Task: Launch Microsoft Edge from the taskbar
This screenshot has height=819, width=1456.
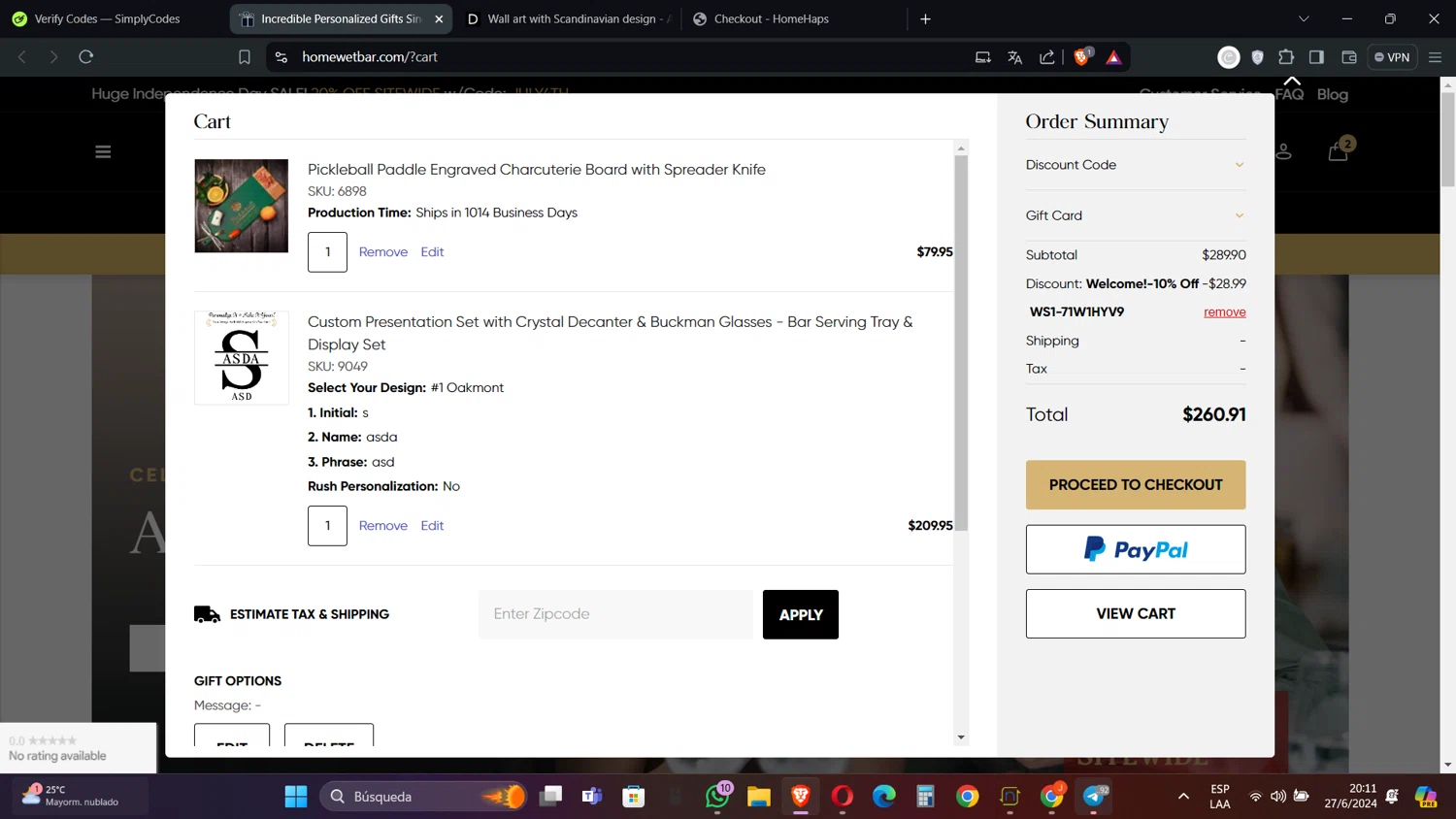Action: point(884,797)
